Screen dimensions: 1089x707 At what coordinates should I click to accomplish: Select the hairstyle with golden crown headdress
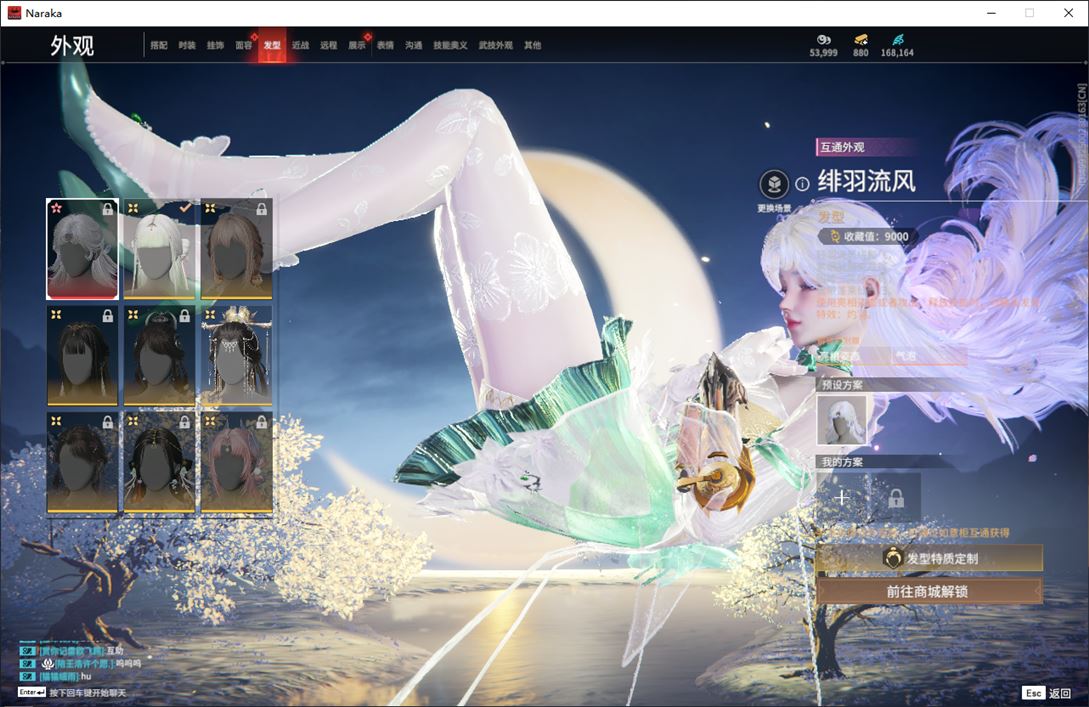click(x=236, y=356)
